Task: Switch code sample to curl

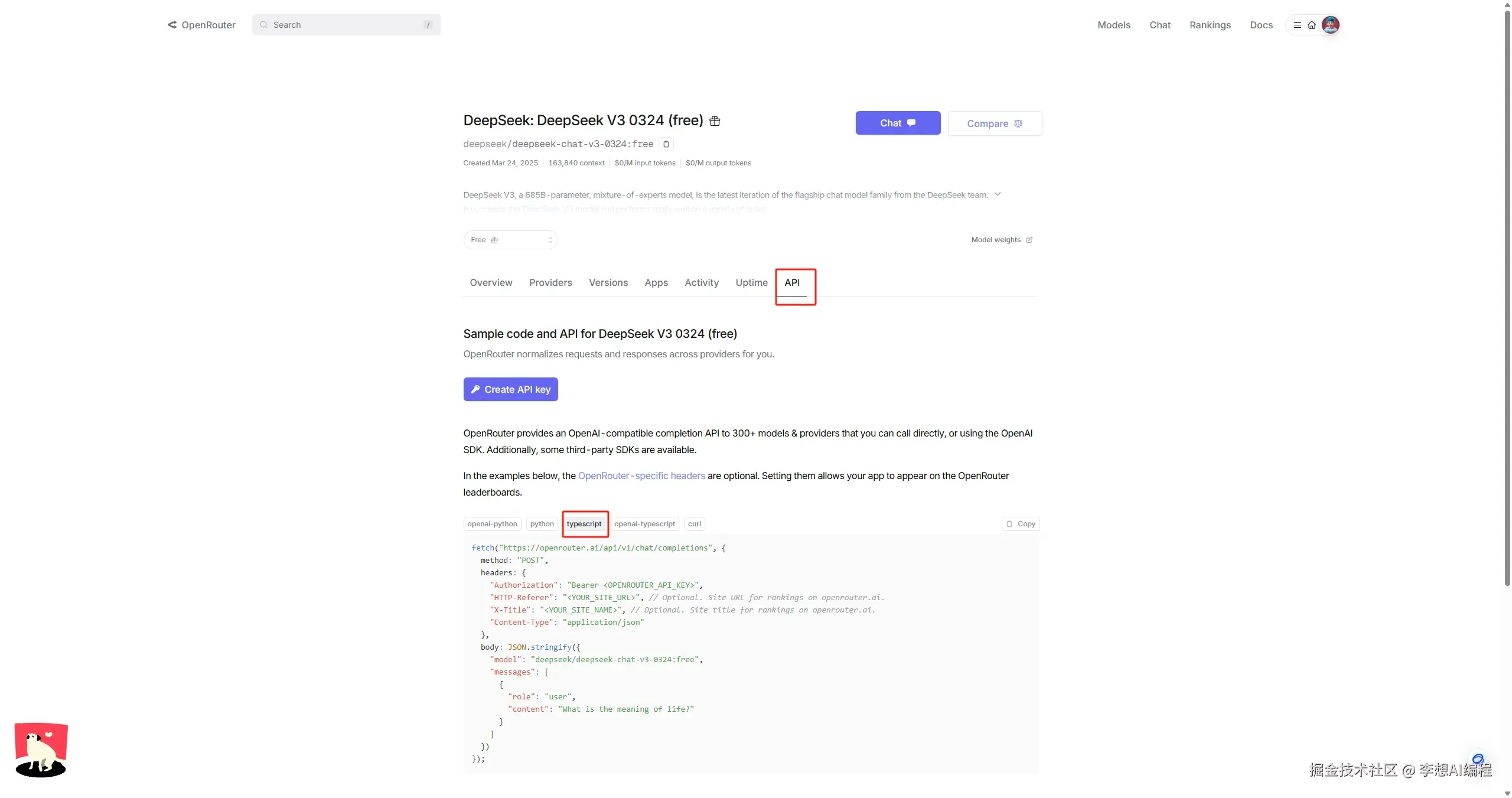Action: [694, 524]
